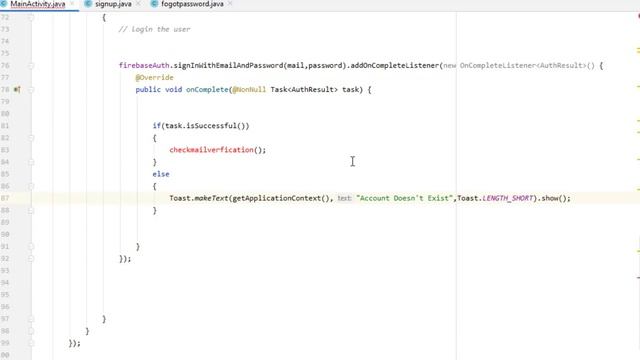
Task: Collapse the onComplete method fold at line 78
Action: pos(31,89)
